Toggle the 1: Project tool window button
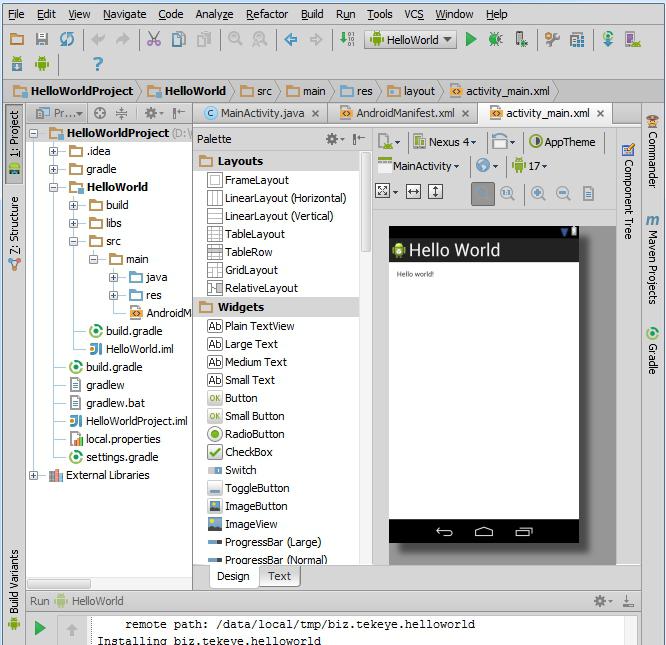Viewport: 666px width, 645px height. point(14,144)
